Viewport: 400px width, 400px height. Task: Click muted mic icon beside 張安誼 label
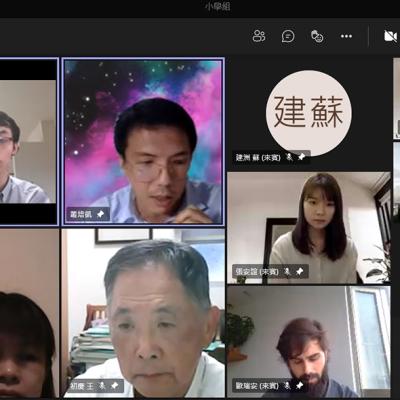pos(288,272)
